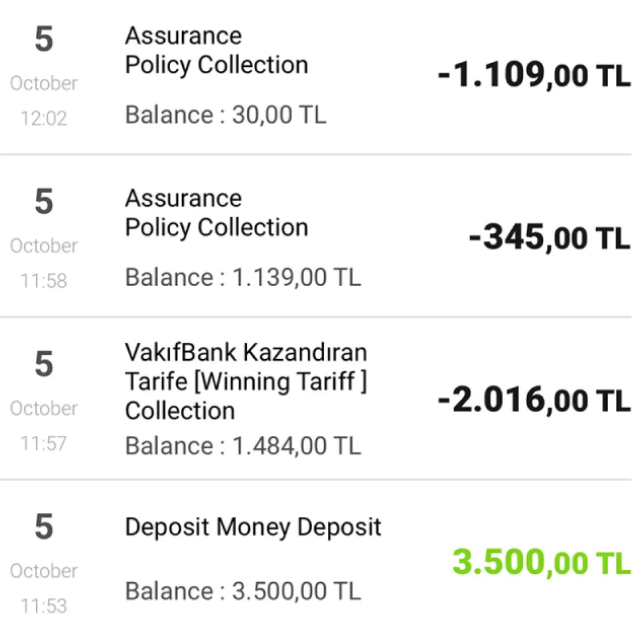Select the green 3.500,00 TL amount
Screen dimensions: 640x640
(542, 562)
